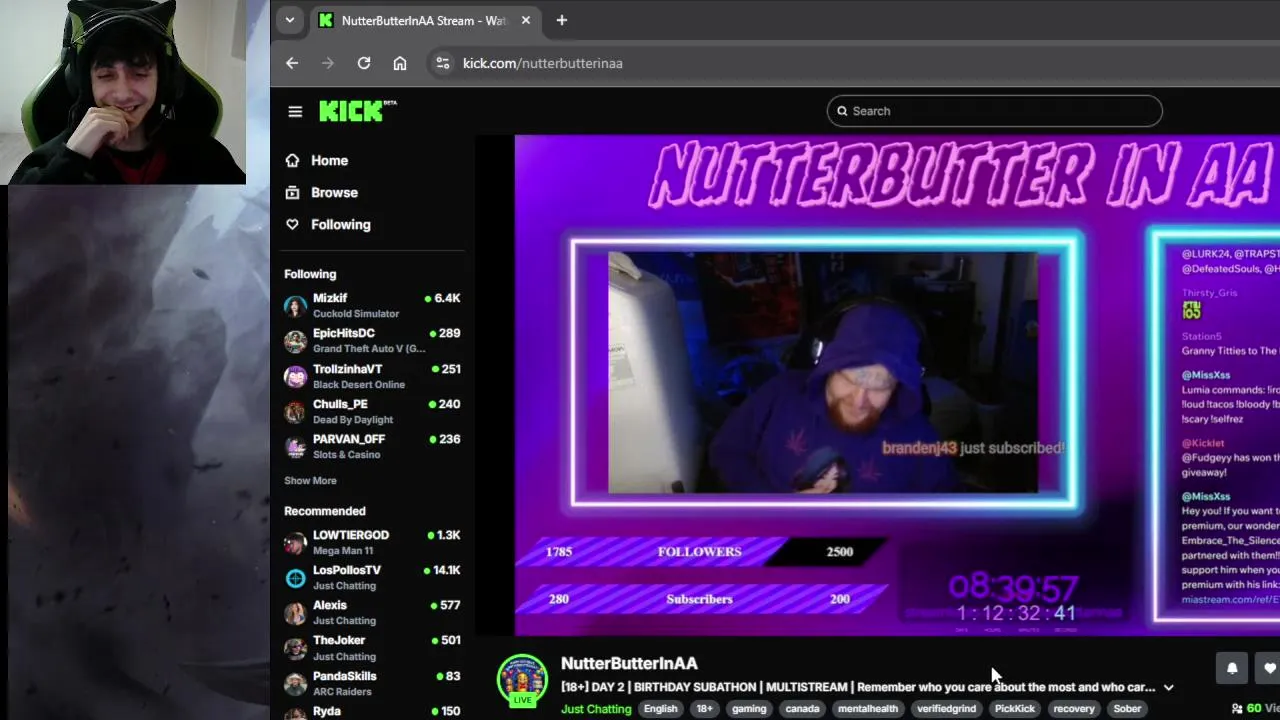Open Mizkif's channel avatar

coord(295,306)
